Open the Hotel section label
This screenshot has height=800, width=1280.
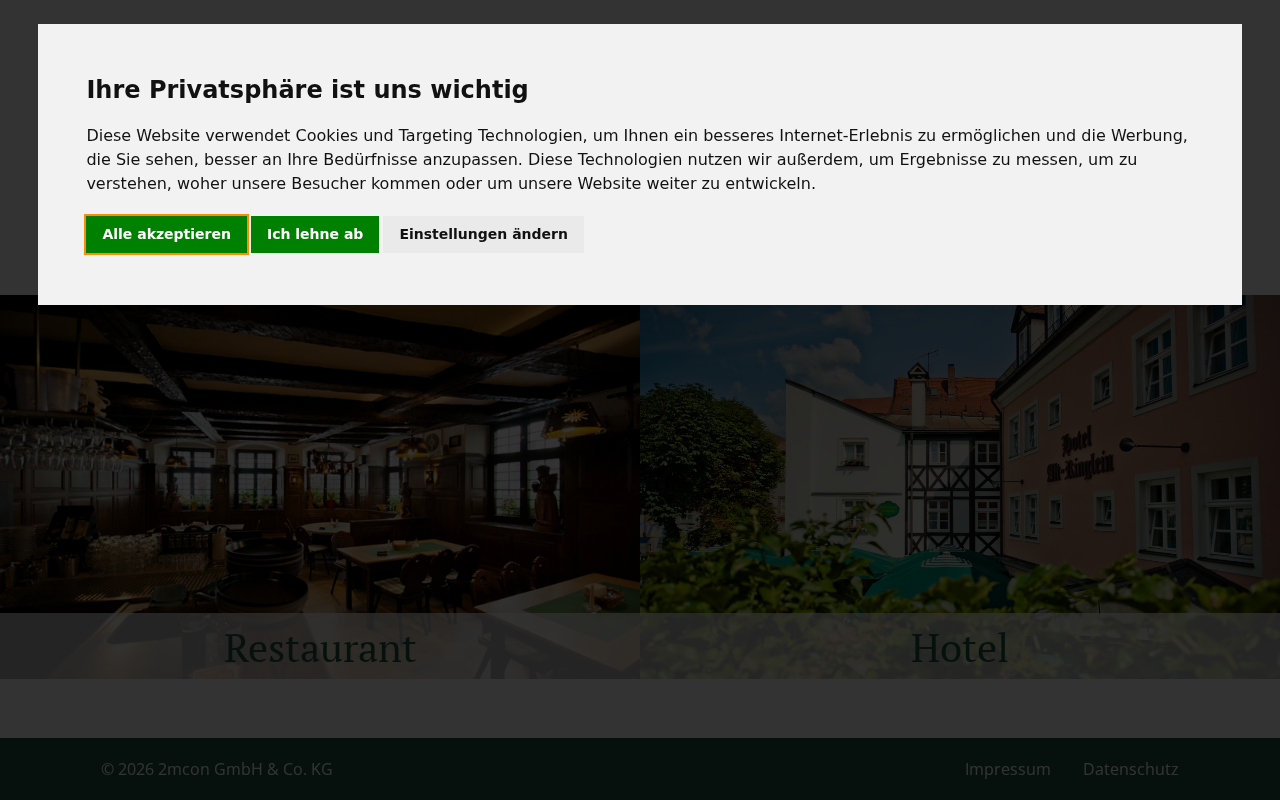click(960, 647)
